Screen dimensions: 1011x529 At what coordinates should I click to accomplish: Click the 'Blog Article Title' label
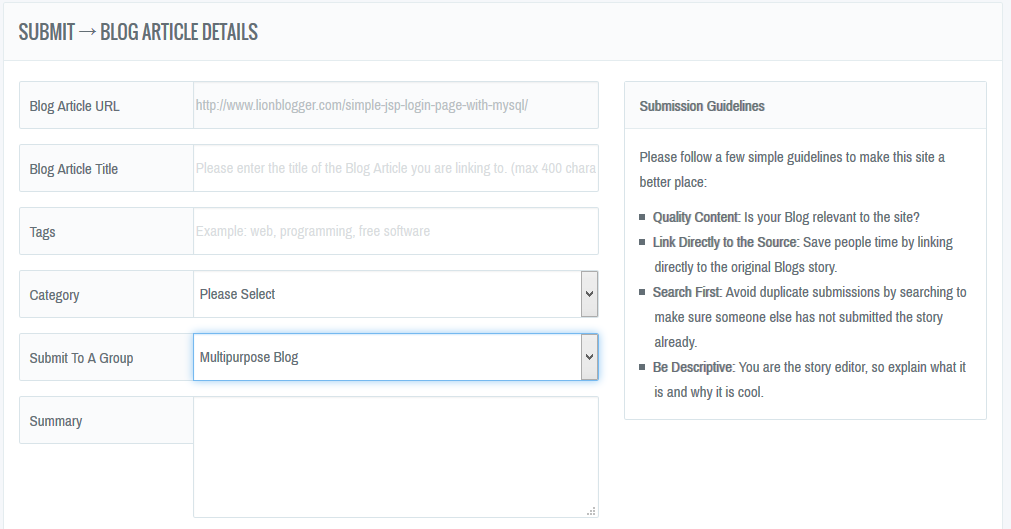74,169
